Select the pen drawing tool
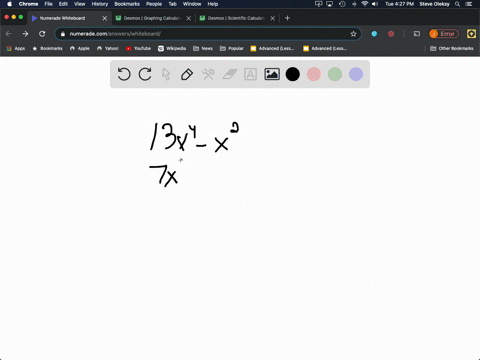The width and height of the screenshot is (480, 360). 187,74
